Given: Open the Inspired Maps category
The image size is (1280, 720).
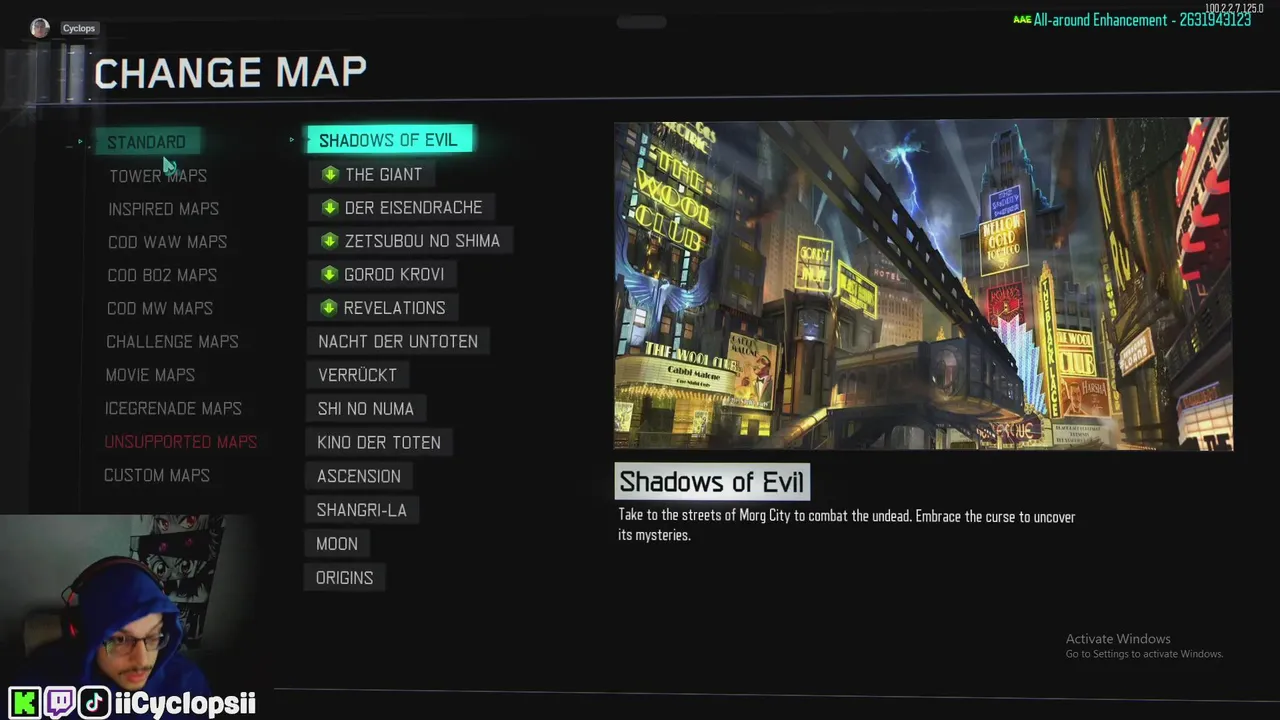Looking at the screenshot, I should [163, 209].
